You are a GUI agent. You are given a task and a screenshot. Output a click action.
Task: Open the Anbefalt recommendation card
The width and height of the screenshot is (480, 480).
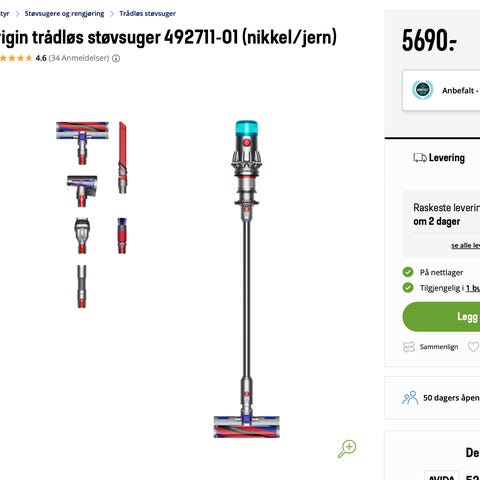[x=441, y=90]
